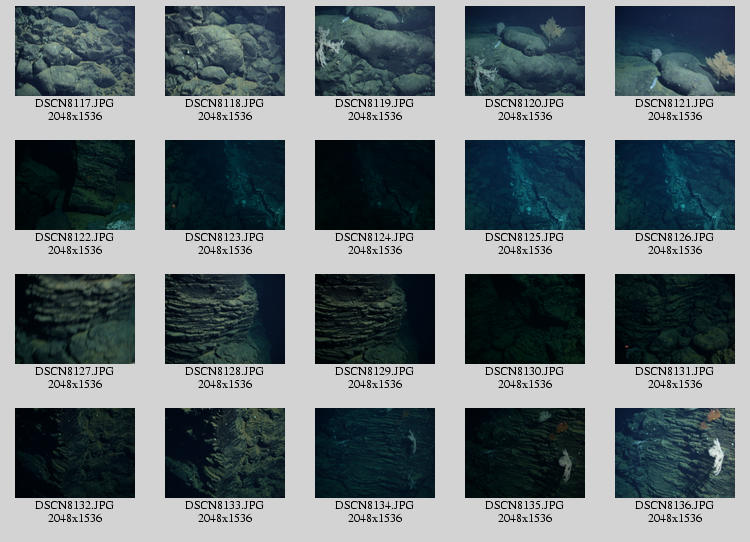Click the DSCN8126.JPG picture
750x542 pixels.
(x=675, y=185)
